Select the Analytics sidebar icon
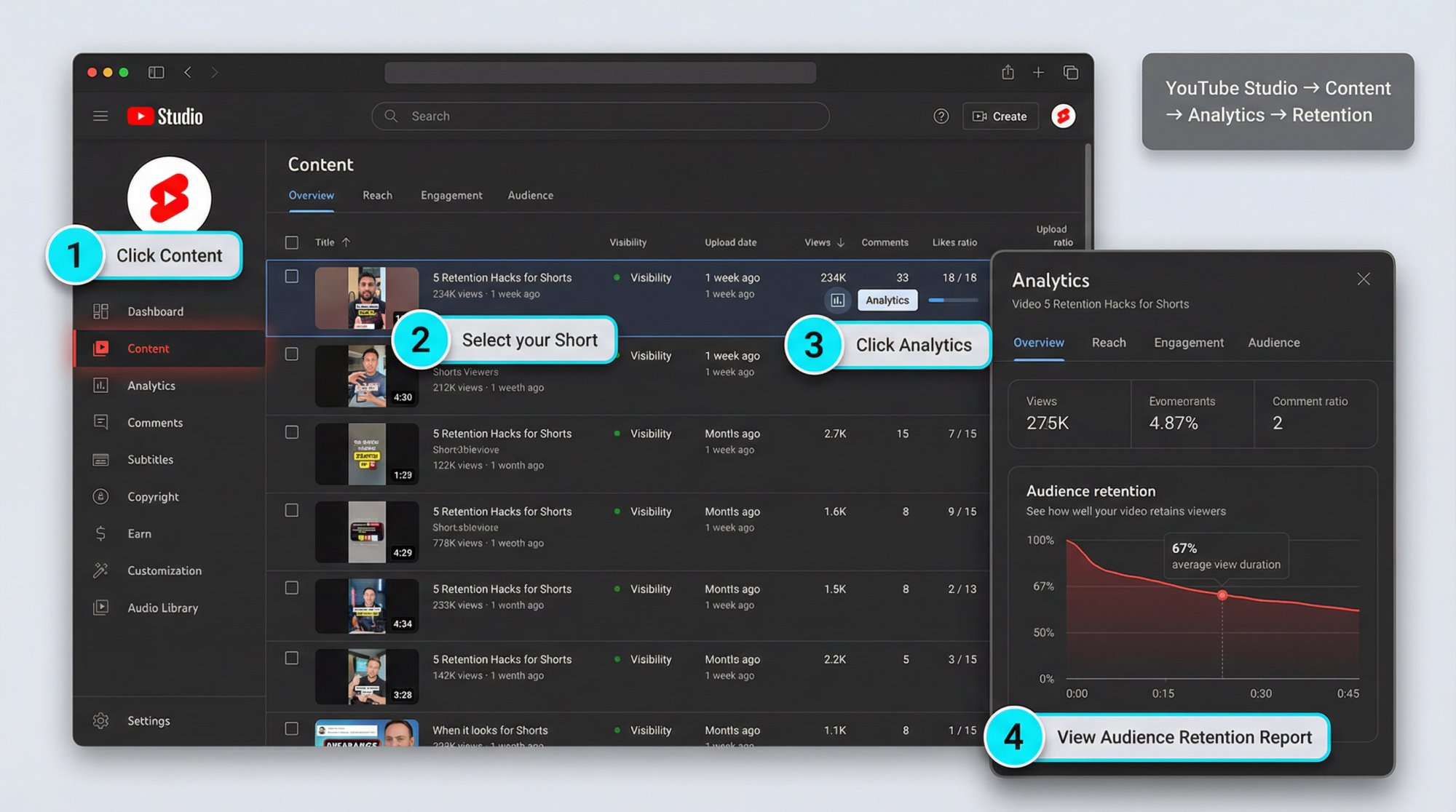 tap(101, 386)
